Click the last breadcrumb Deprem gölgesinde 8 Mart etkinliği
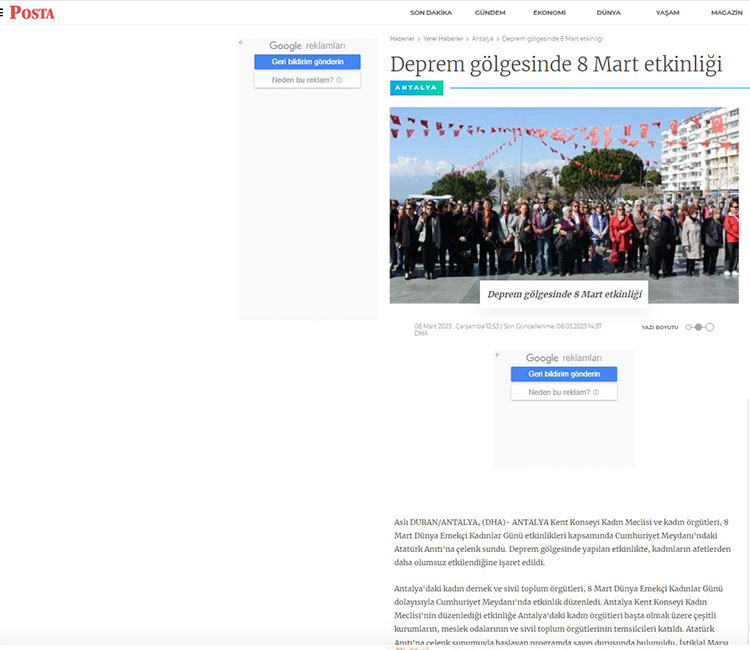The image size is (750, 650). [552, 39]
